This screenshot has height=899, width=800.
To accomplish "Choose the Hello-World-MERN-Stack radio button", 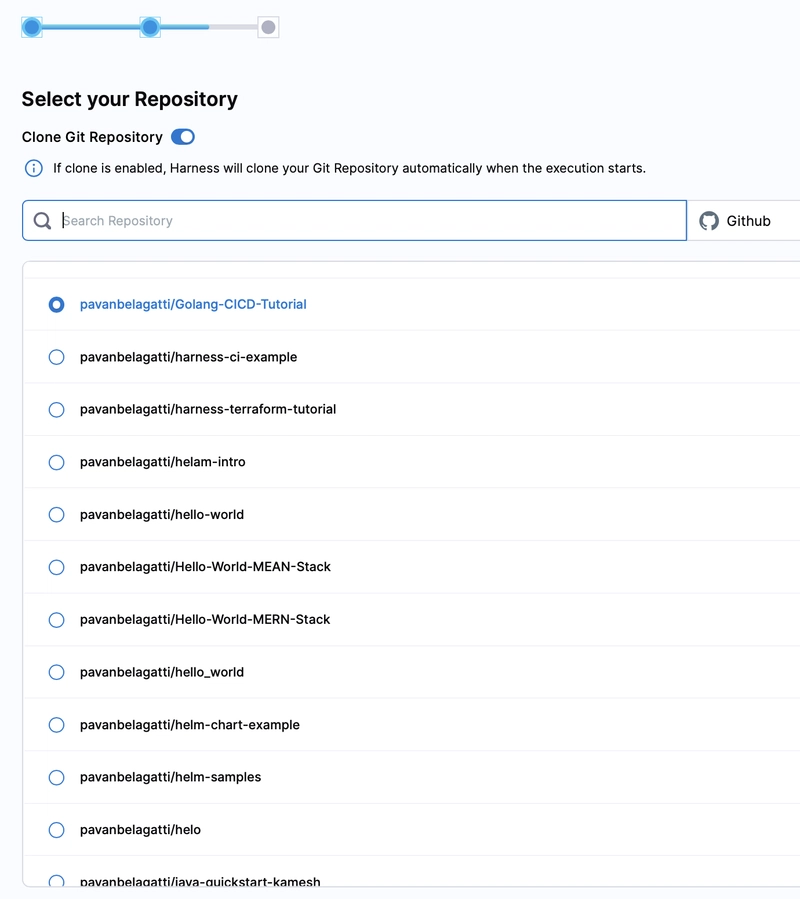I will click(x=57, y=620).
